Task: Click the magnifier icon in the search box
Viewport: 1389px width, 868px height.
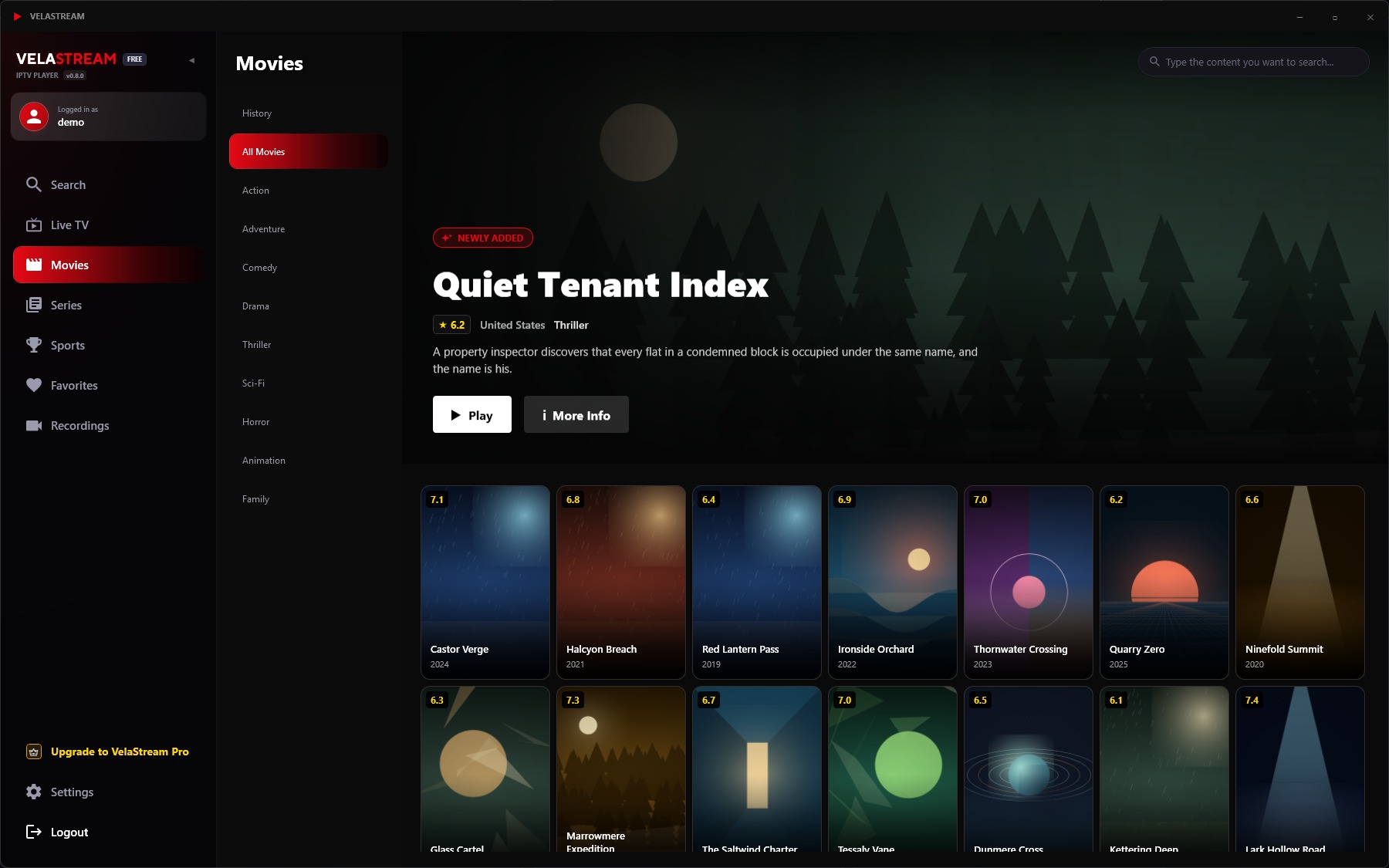Action: tap(1154, 62)
